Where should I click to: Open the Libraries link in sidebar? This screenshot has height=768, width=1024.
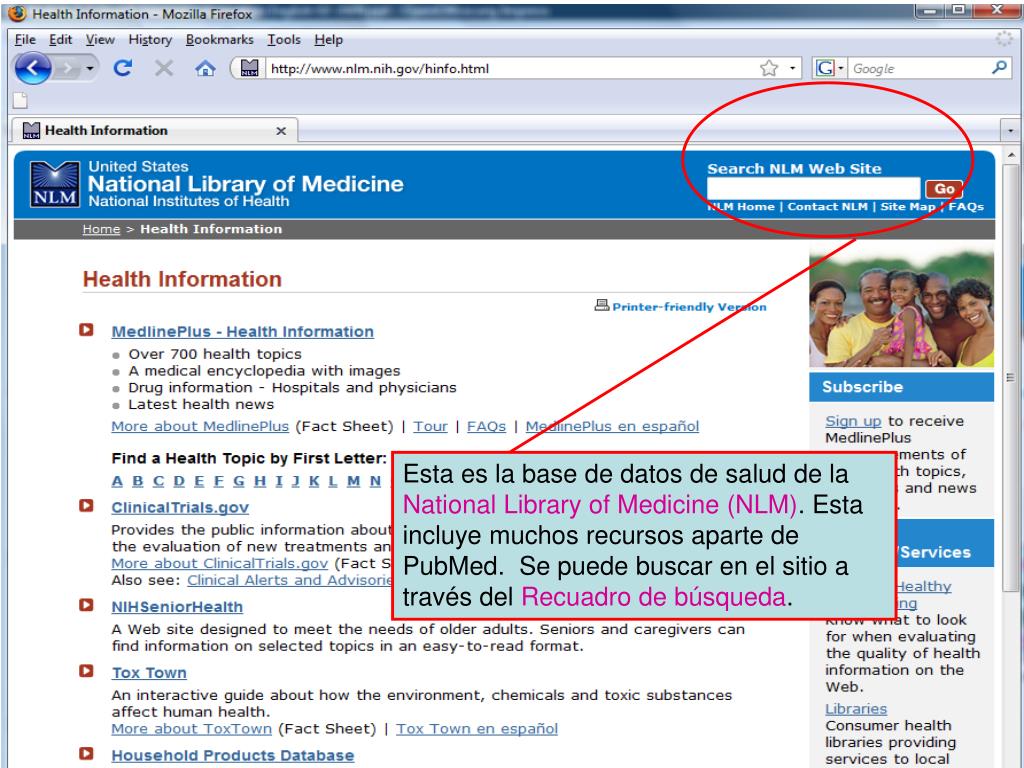pyautogui.click(x=856, y=709)
